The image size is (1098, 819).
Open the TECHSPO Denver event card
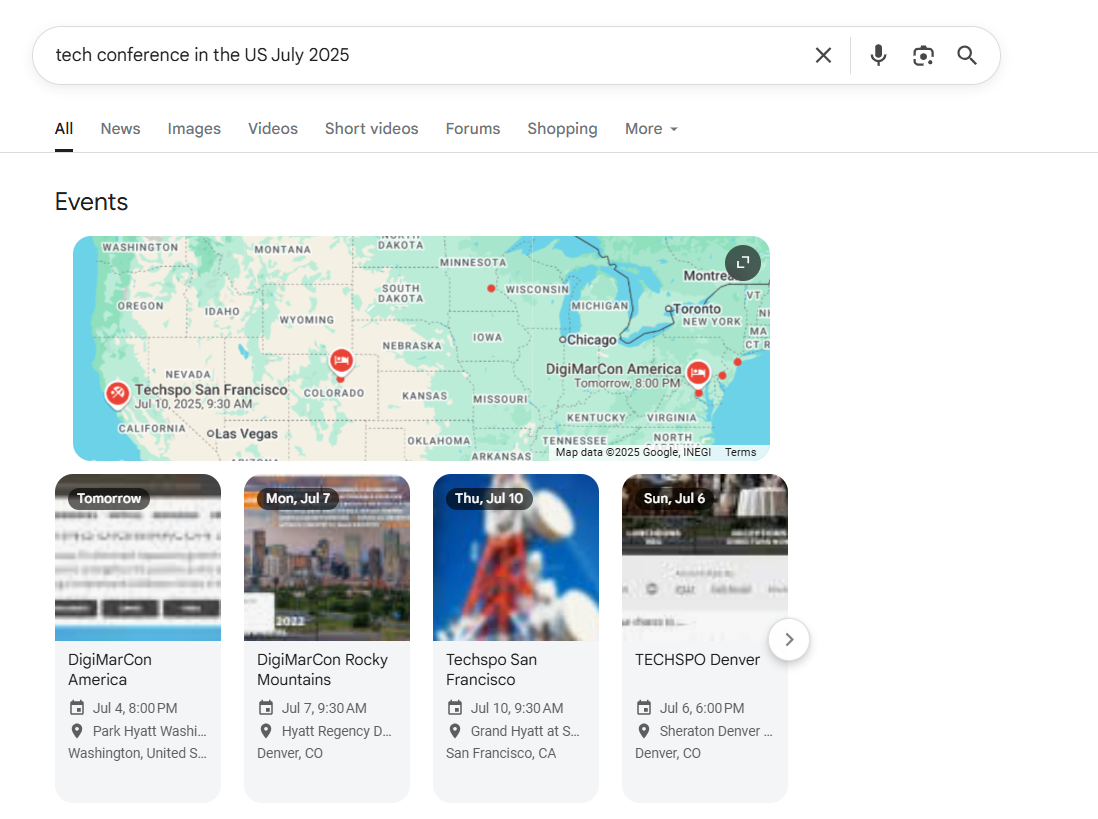click(697, 660)
